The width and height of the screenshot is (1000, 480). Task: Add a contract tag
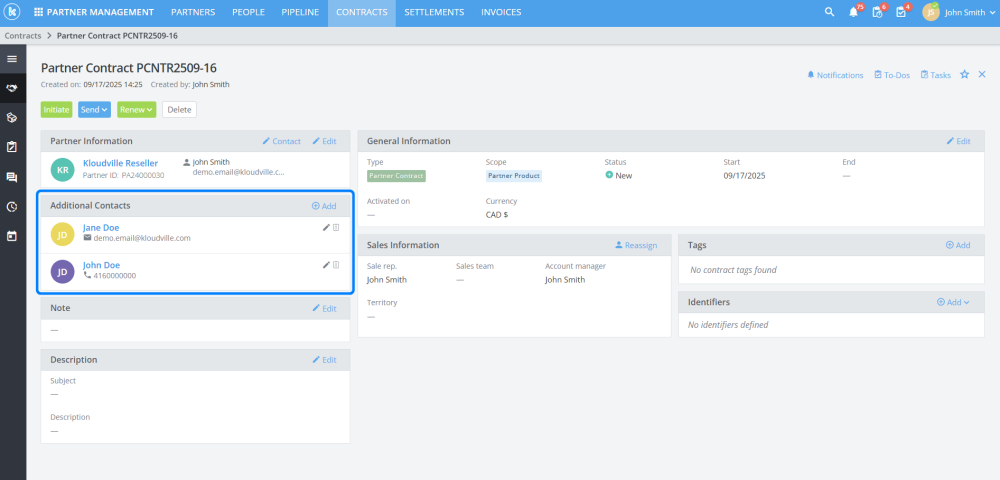(957, 245)
